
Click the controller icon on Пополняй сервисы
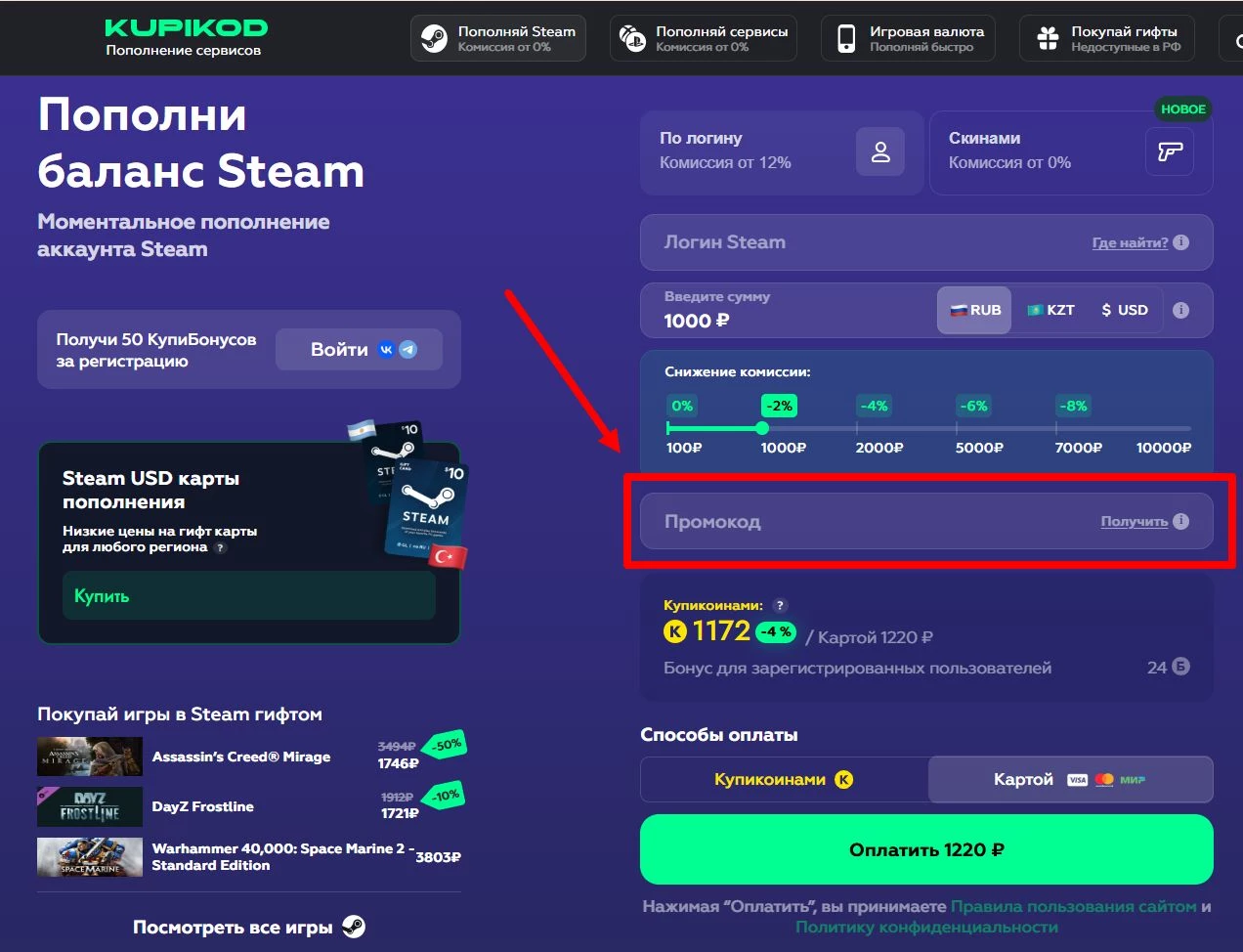coord(634,37)
